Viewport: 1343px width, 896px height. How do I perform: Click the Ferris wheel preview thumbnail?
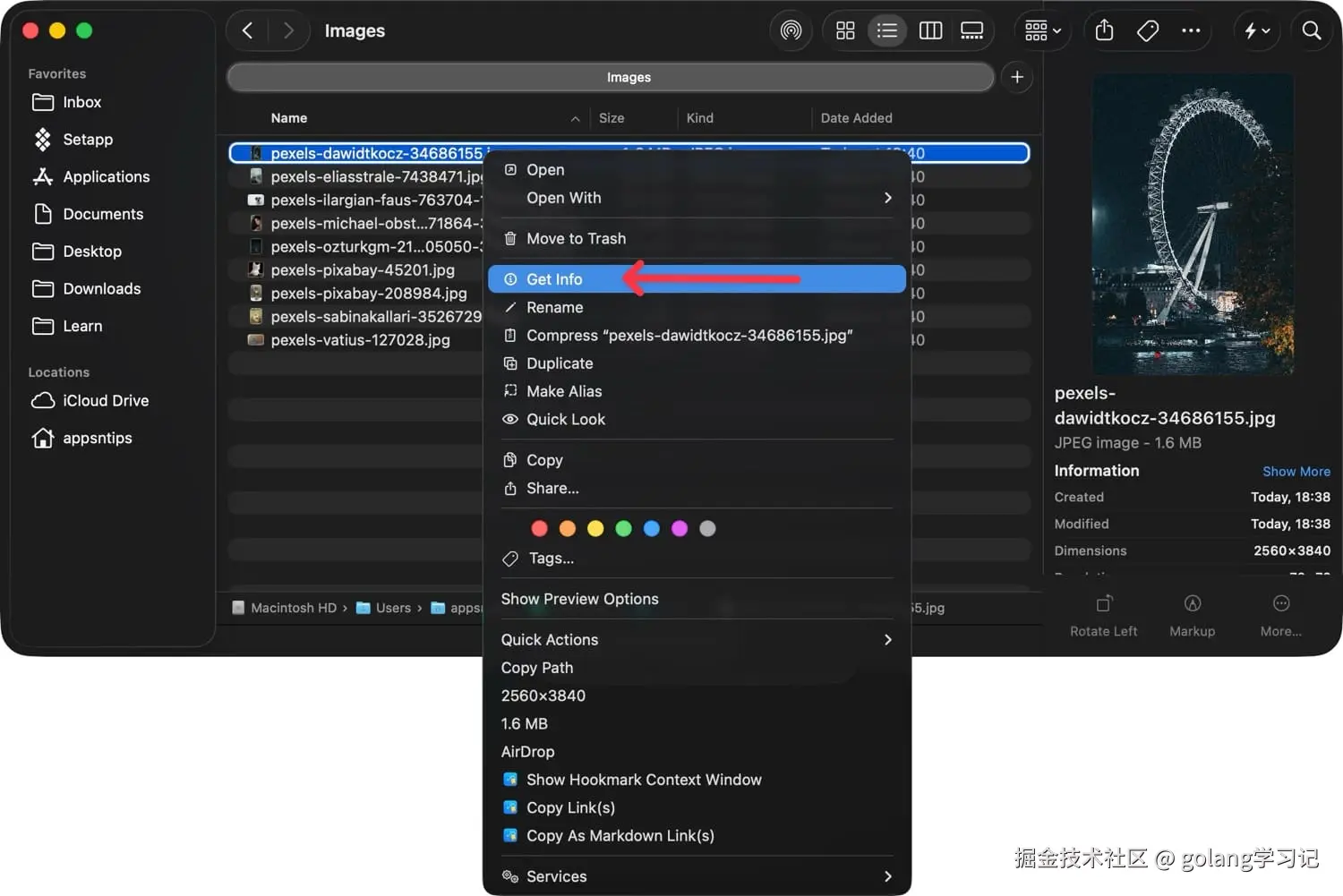[1193, 224]
